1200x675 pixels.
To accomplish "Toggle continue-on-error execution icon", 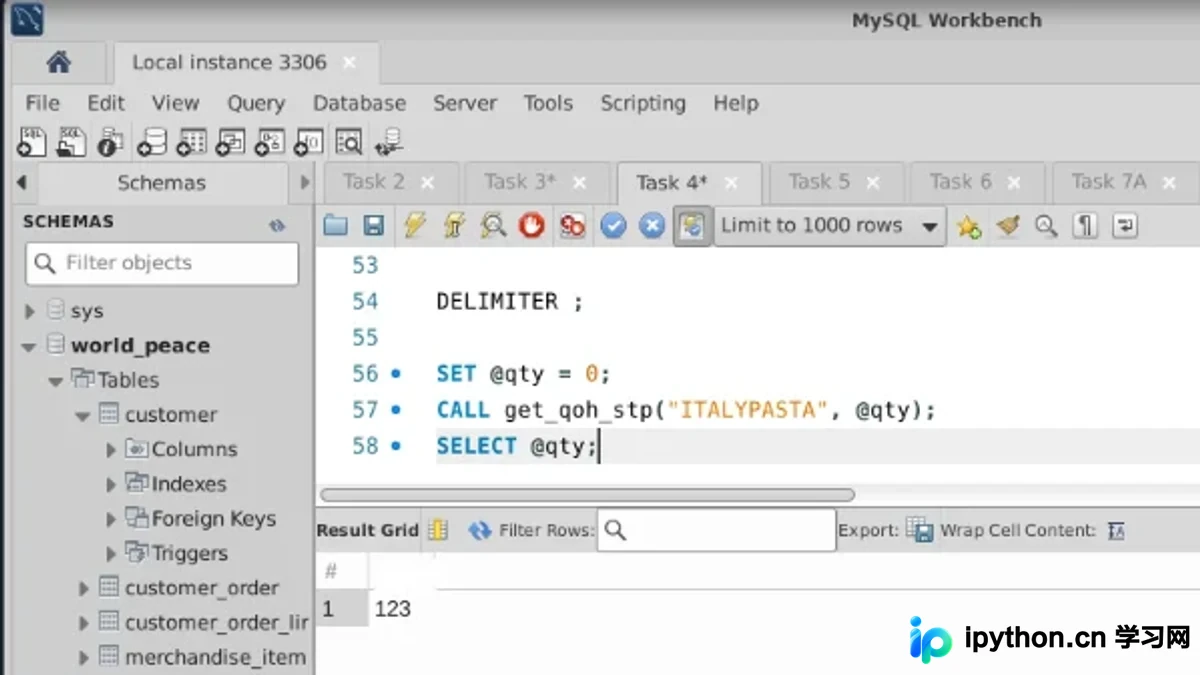I will click(572, 226).
